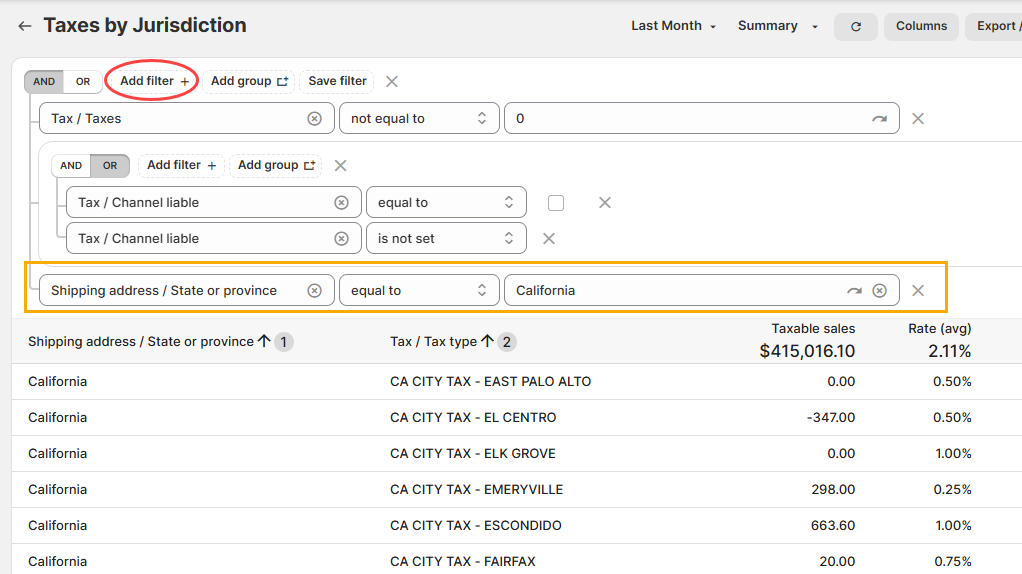Set nested group logic to AND
This screenshot has width=1022, height=574.
pos(71,166)
